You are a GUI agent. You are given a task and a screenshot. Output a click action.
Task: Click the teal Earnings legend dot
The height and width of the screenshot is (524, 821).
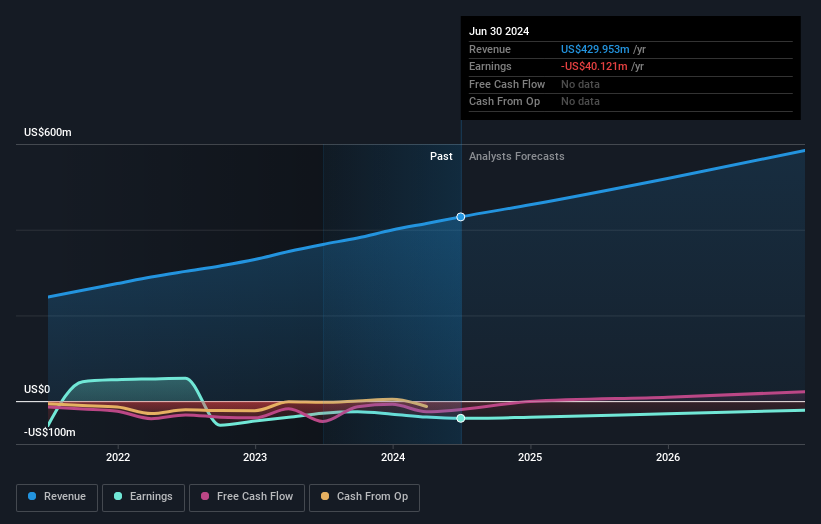[118, 496]
